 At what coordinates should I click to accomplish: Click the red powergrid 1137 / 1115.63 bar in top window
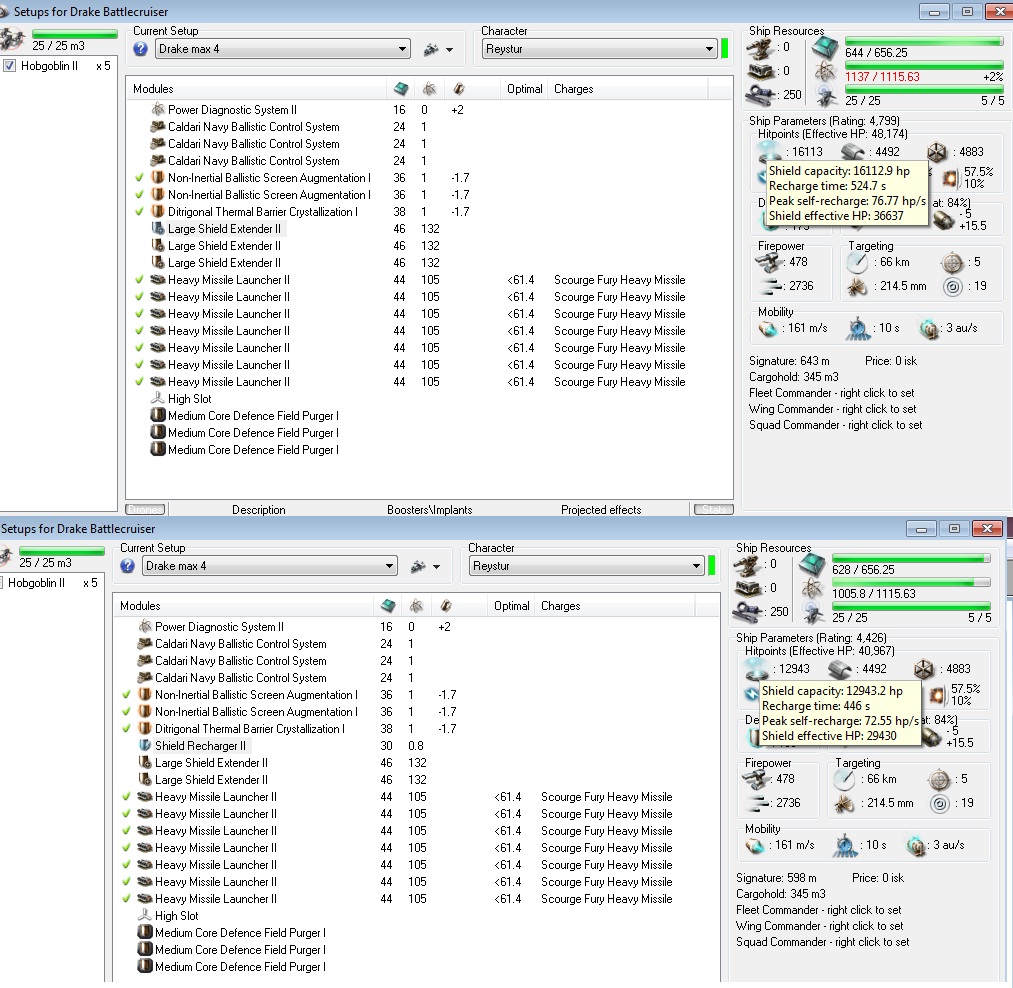coord(924,65)
